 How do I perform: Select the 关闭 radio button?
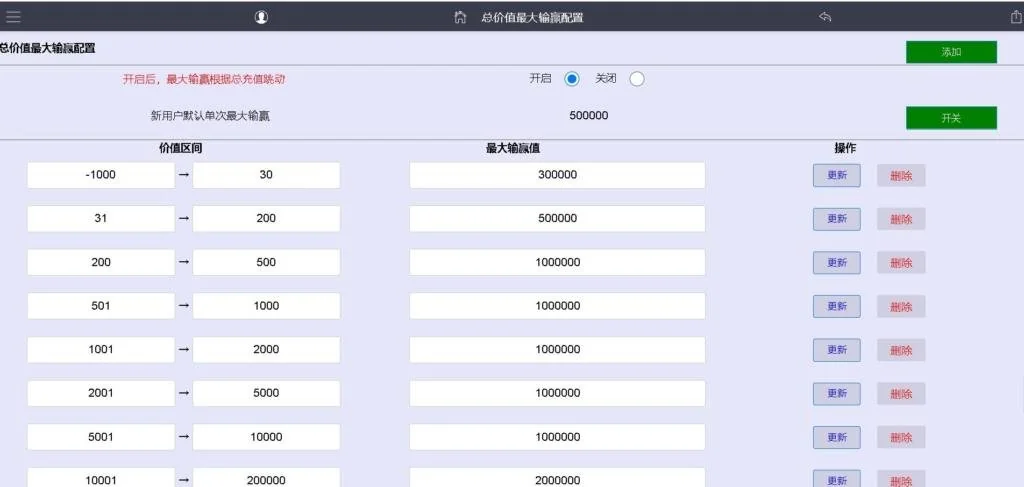pyautogui.click(x=637, y=79)
